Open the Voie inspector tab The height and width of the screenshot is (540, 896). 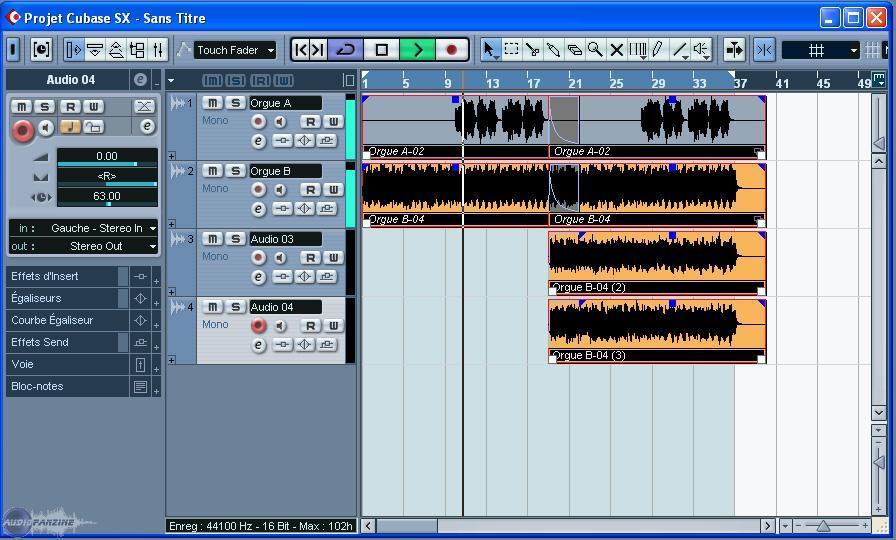pyautogui.click(x=67, y=364)
